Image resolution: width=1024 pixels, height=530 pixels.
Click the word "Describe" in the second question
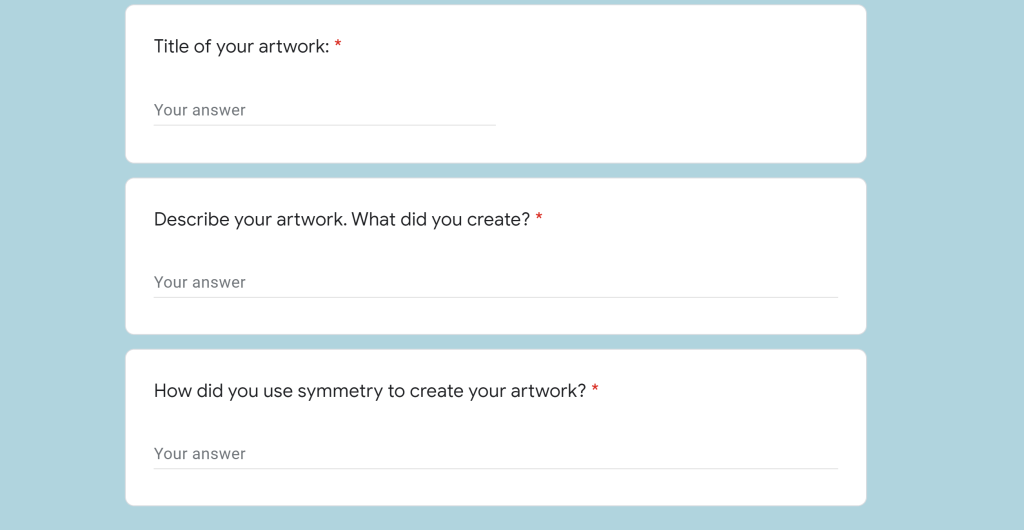point(191,219)
